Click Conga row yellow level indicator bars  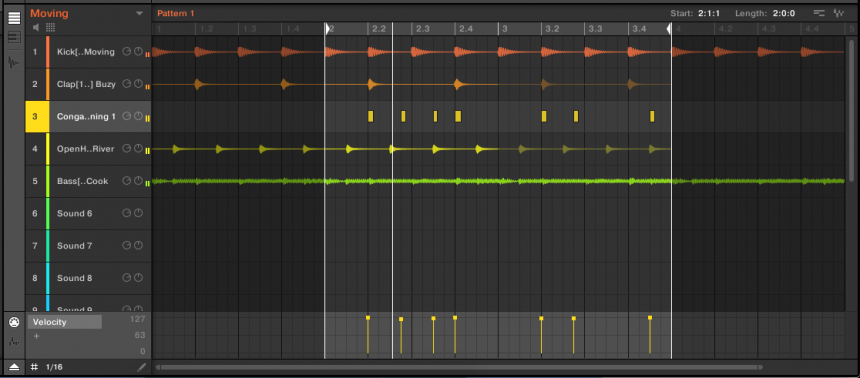pos(148,119)
